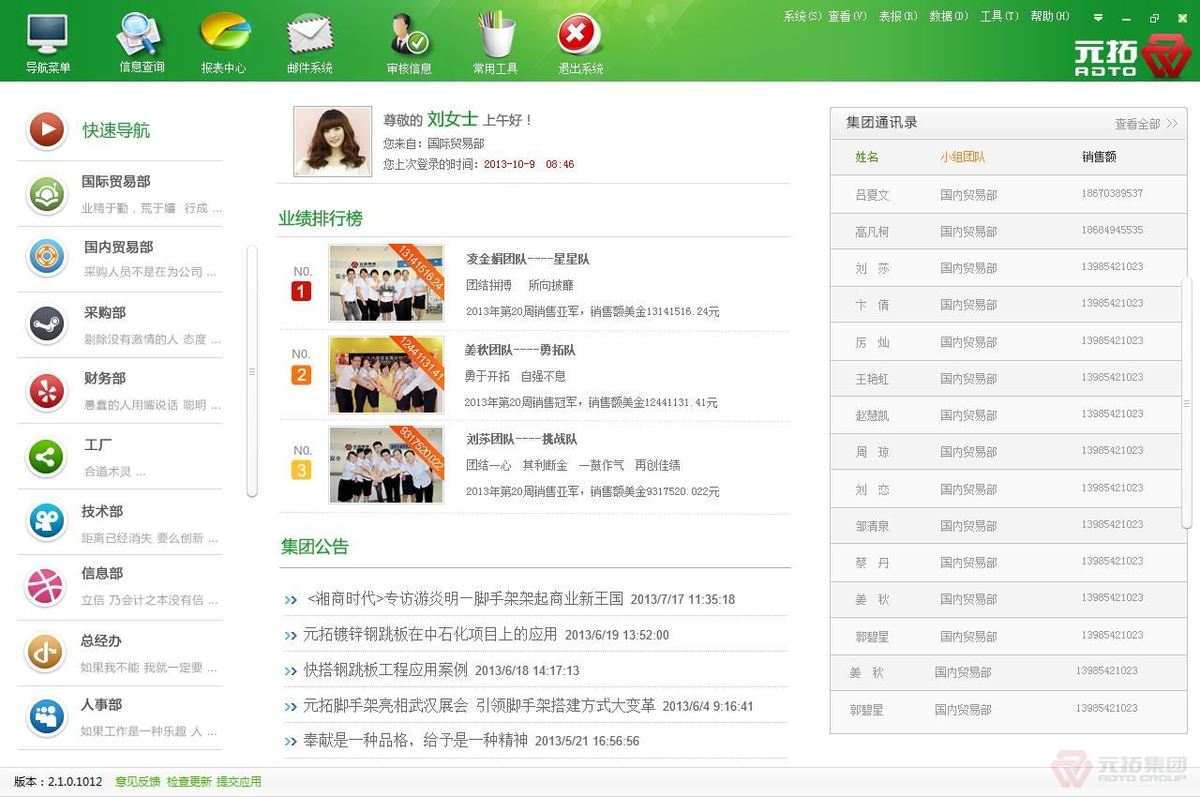Click the contact list scrollbar on right

click(x=1186, y=402)
